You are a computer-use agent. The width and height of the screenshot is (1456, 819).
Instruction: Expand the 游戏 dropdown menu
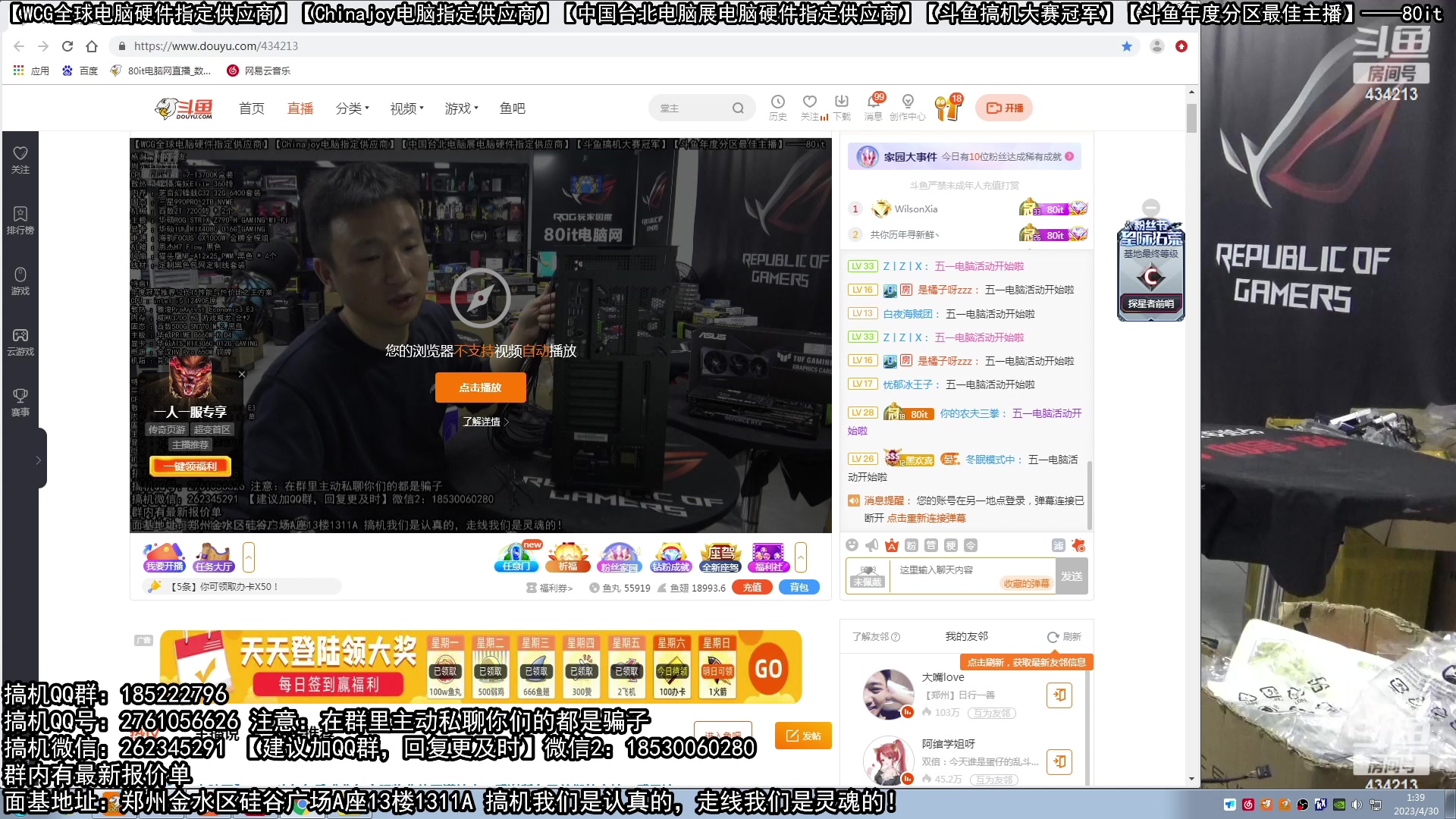462,108
